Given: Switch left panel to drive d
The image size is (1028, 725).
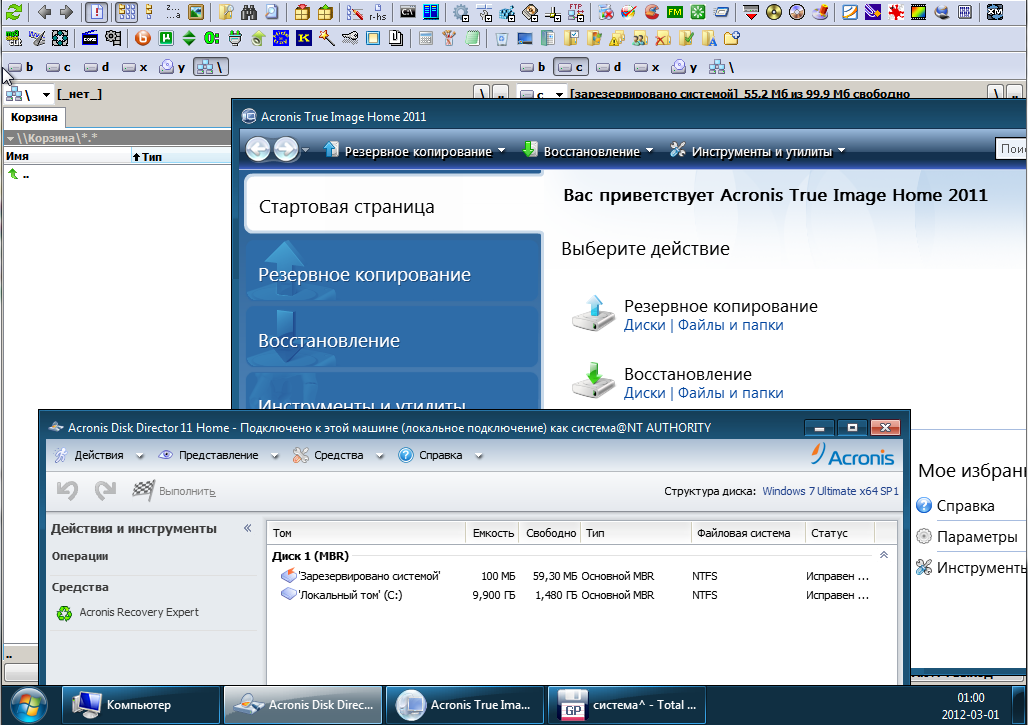Looking at the screenshot, I should pos(97,67).
